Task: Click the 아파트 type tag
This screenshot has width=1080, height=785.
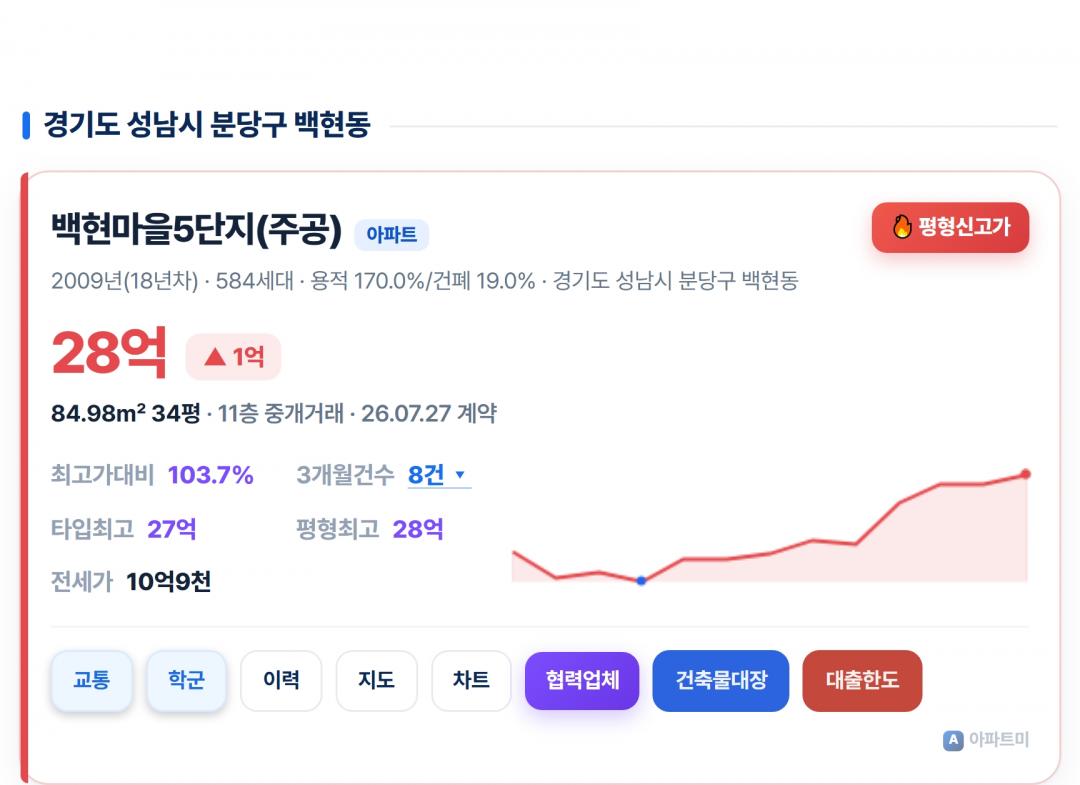Action: tap(391, 235)
